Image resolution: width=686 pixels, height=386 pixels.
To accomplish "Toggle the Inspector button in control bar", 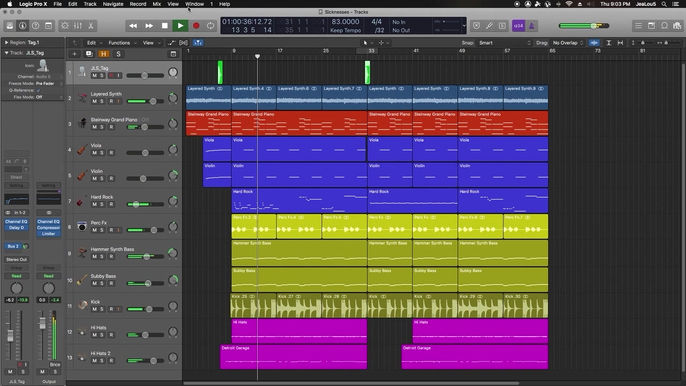I will pyautogui.click(x=22, y=26).
